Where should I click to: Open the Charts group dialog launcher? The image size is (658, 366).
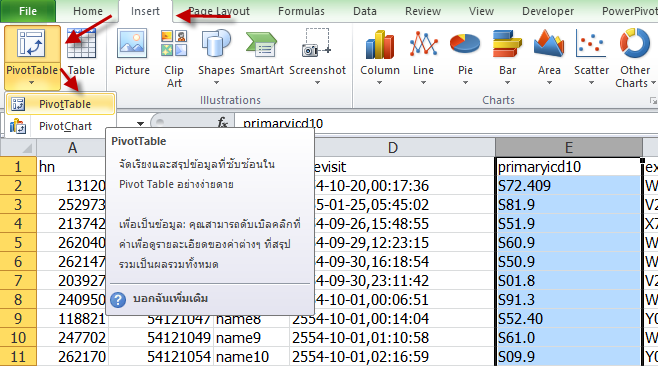click(653, 101)
